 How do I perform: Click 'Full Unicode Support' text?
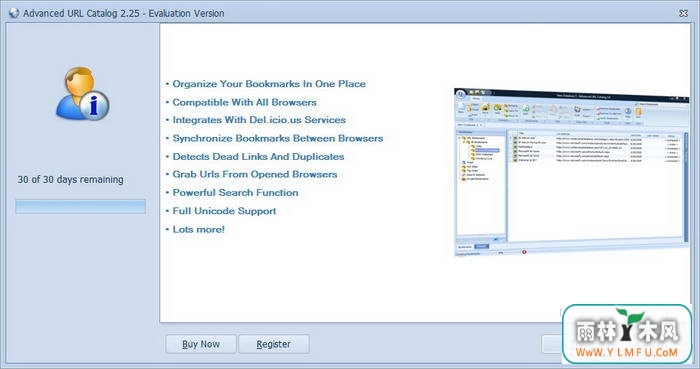224,211
